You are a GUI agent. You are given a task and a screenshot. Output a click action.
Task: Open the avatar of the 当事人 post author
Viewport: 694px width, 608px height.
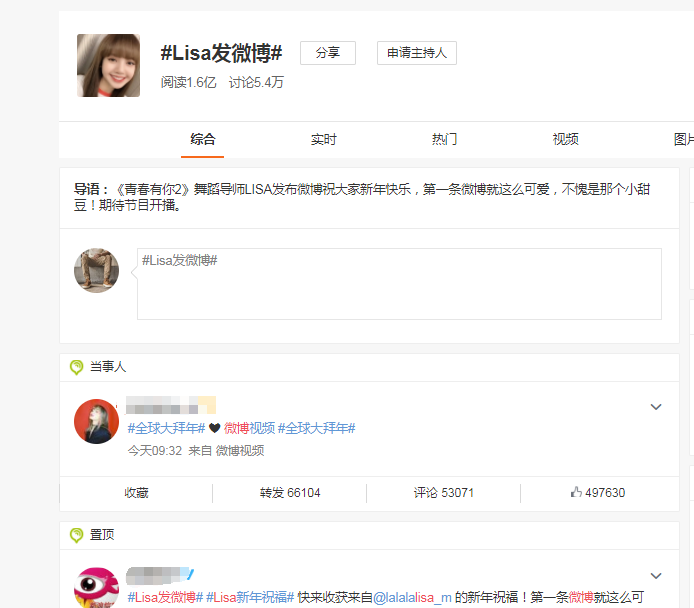(96, 421)
